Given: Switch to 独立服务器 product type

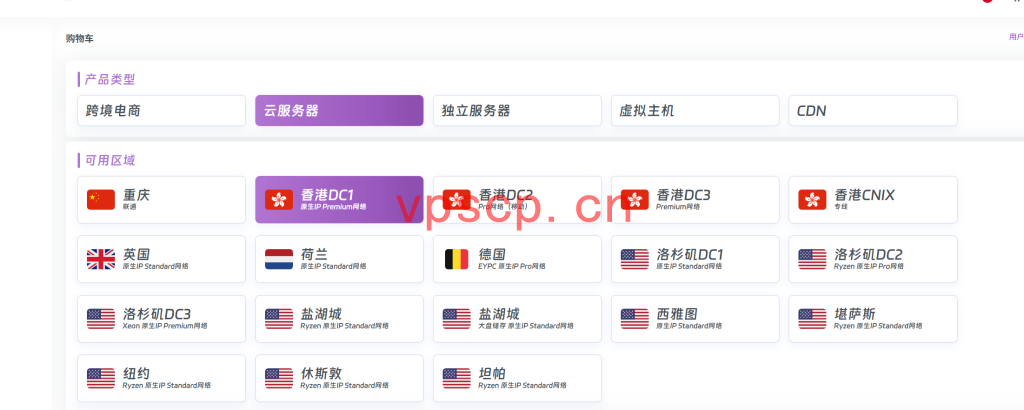Looking at the screenshot, I should pos(517,110).
